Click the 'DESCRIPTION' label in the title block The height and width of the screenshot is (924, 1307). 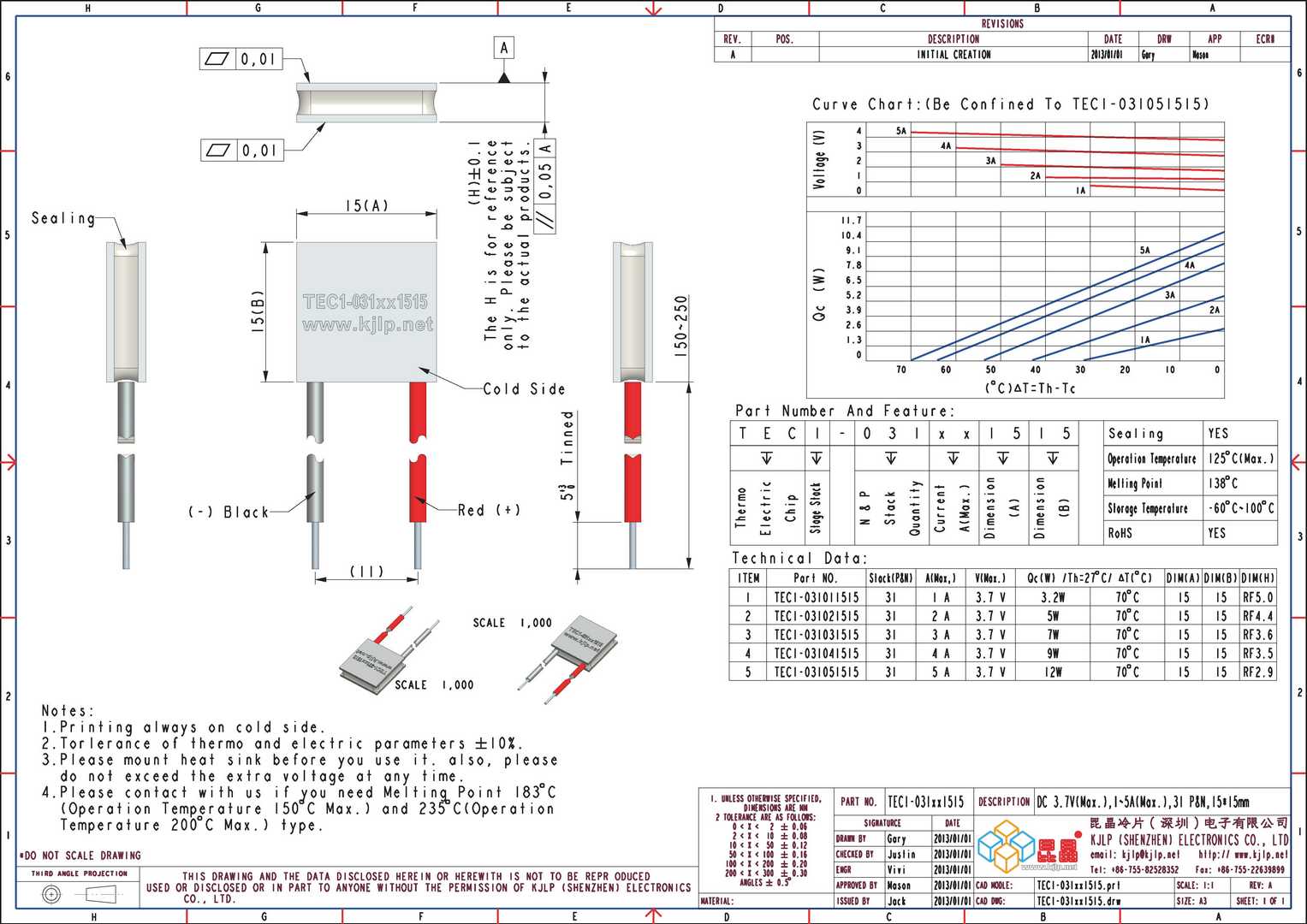pyautogui.click(x=1004, y=802)
